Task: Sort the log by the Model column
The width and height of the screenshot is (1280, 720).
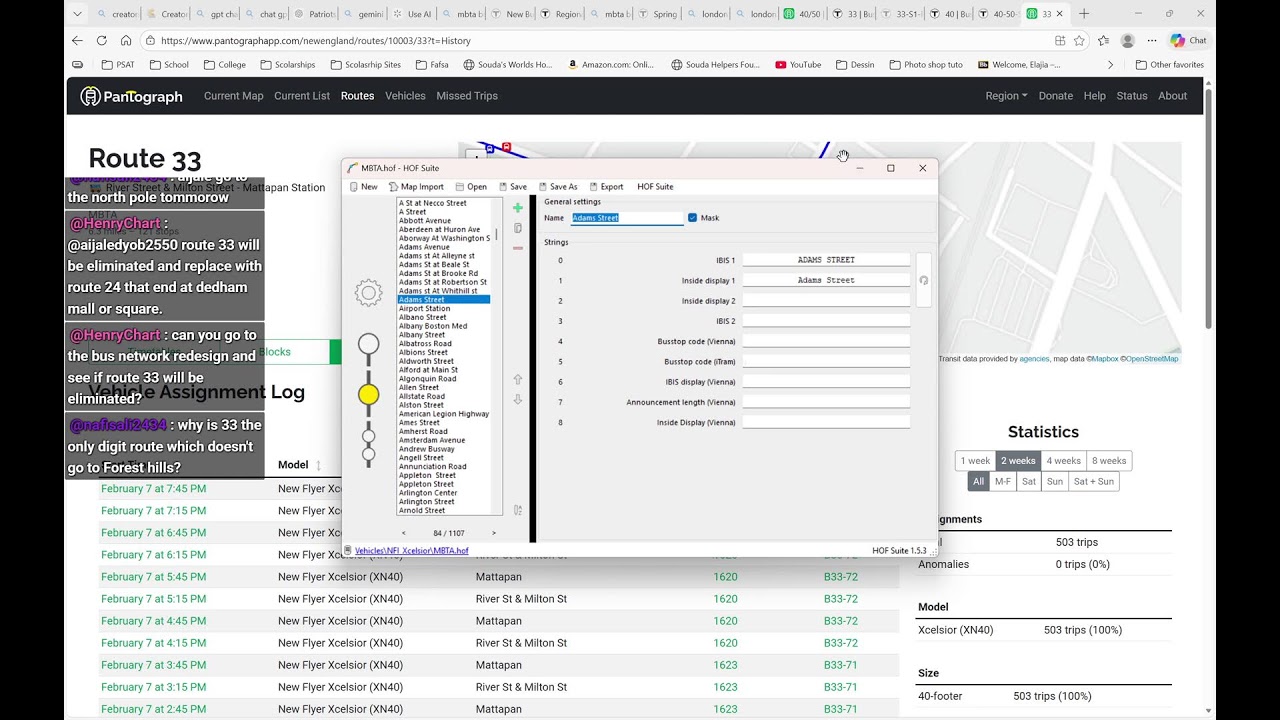Action: point(300,465)
